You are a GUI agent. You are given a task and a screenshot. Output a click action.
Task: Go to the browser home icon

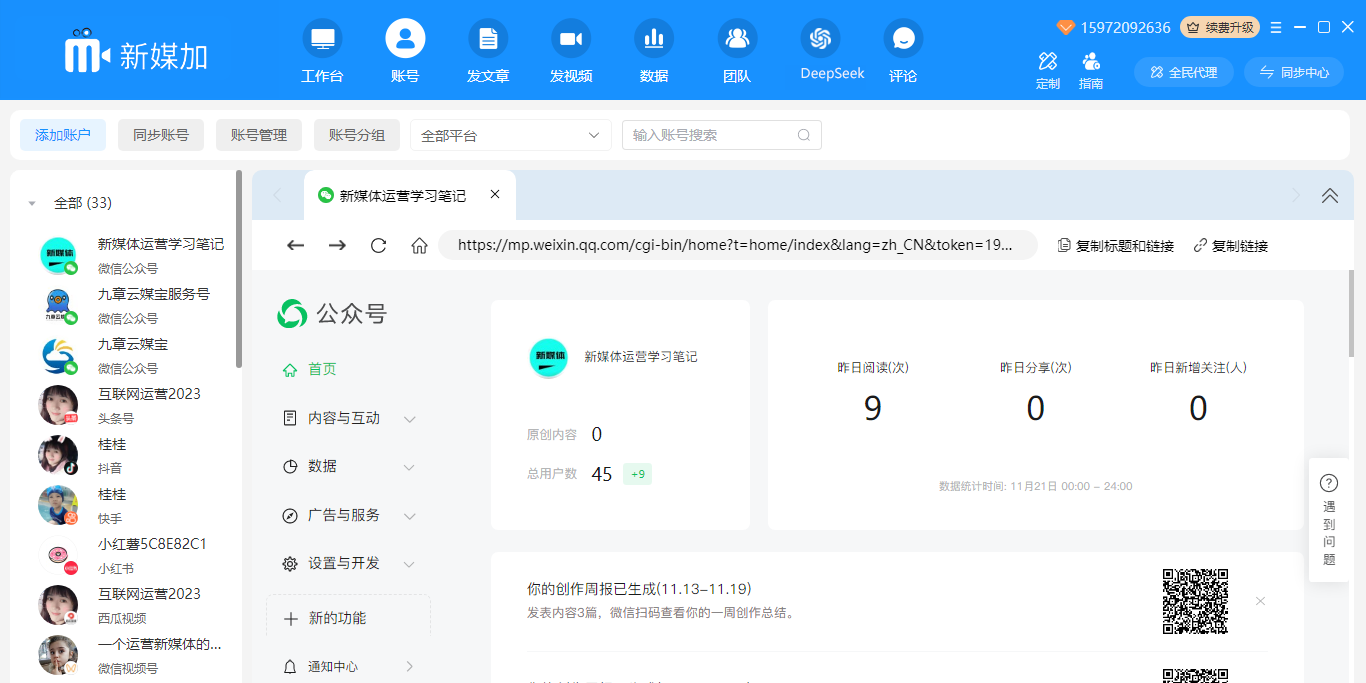coord(420,246)
